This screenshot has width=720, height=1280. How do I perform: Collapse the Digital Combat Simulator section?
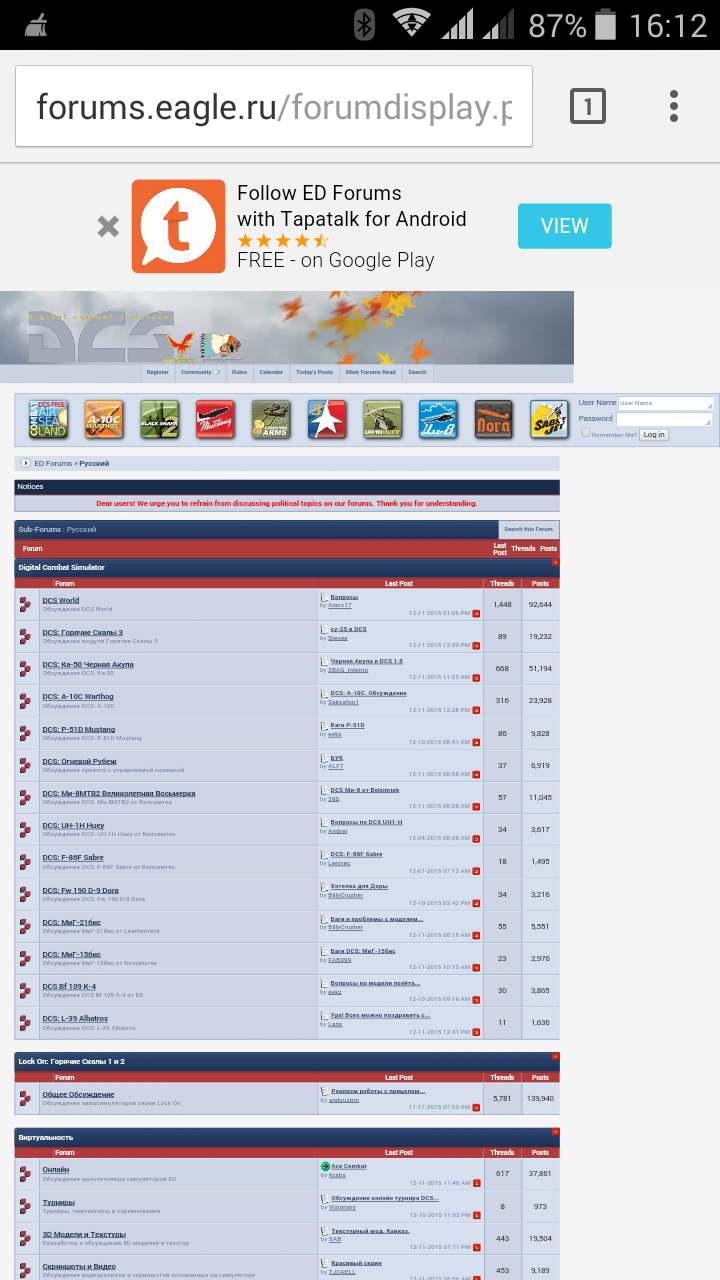pyautogui.click(x=555, y=562)
